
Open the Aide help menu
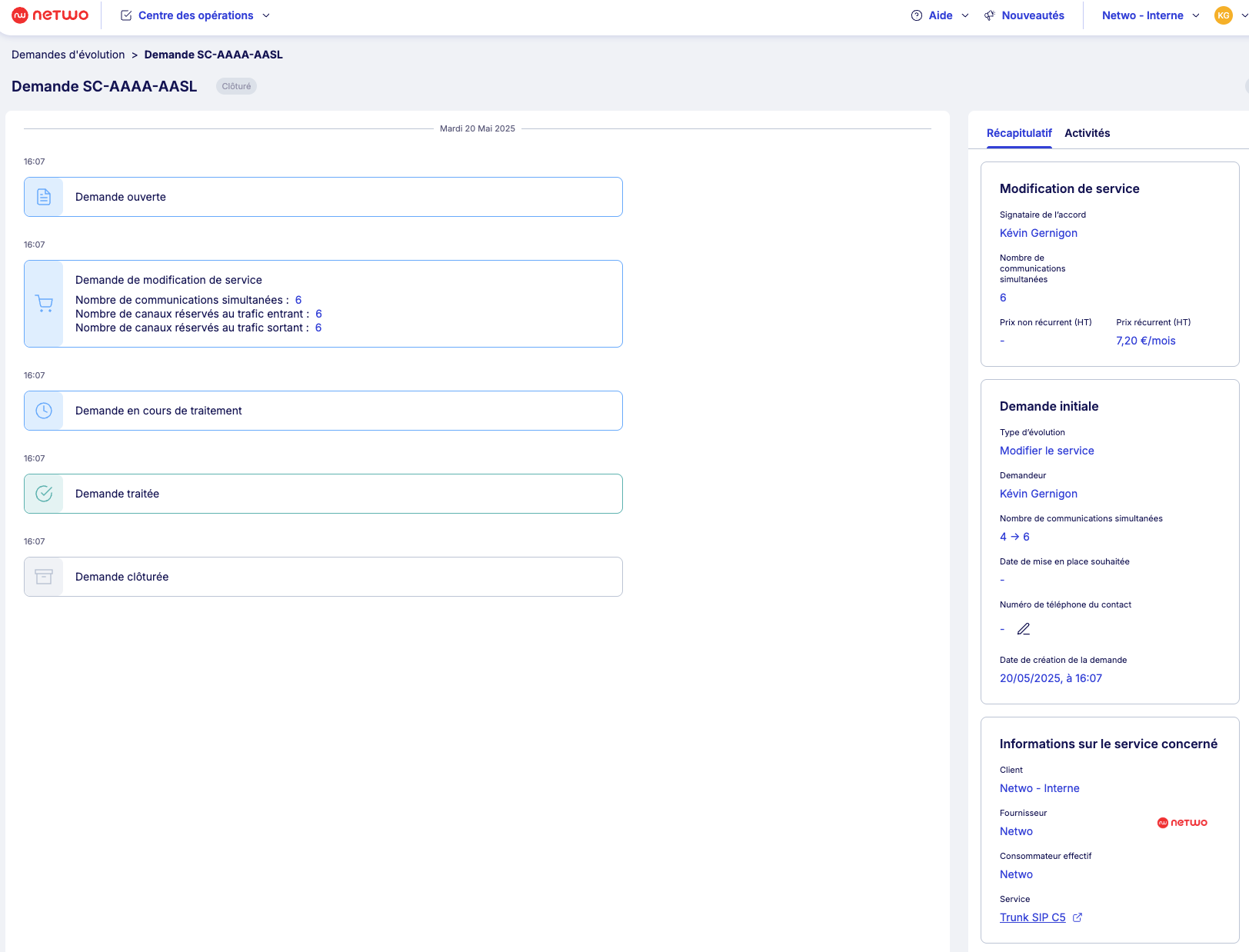[940, 15]
